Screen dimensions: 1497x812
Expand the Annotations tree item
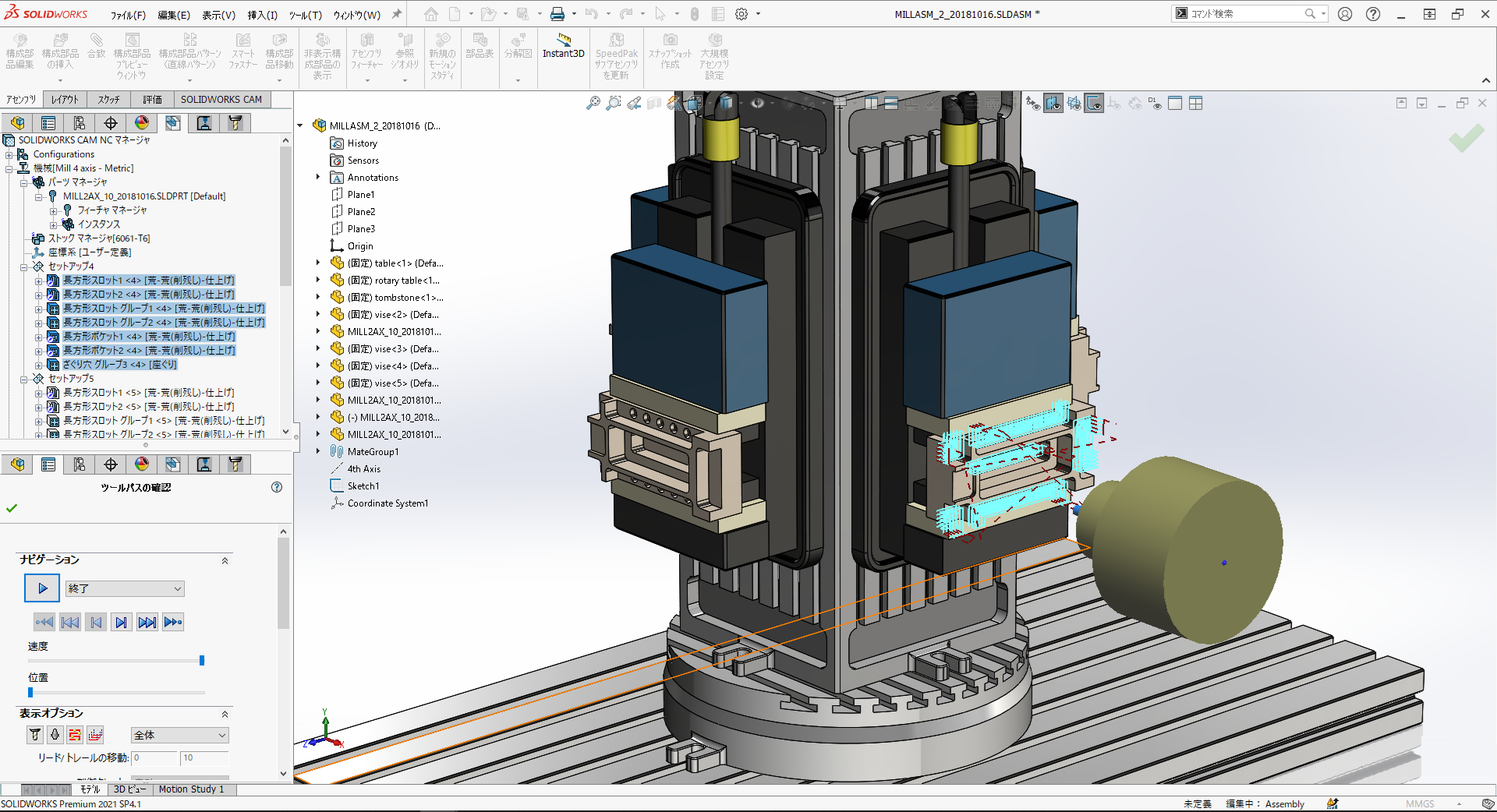318,177
